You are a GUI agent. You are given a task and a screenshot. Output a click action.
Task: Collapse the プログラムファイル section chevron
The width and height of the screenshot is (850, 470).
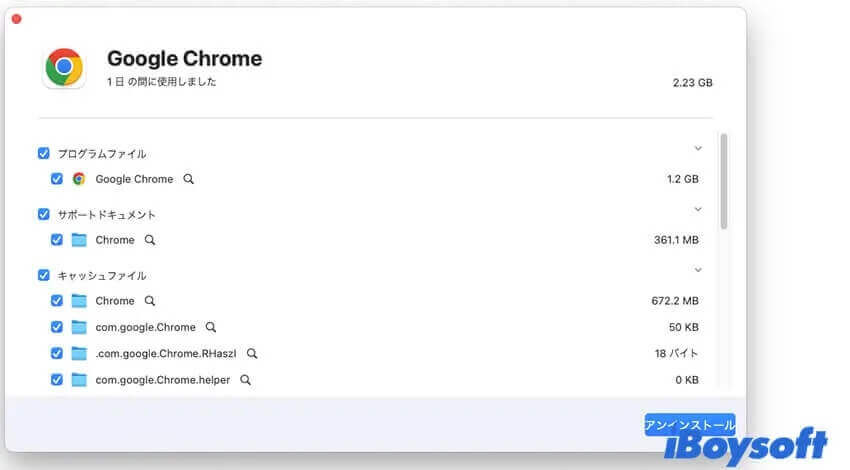point(698,148)
